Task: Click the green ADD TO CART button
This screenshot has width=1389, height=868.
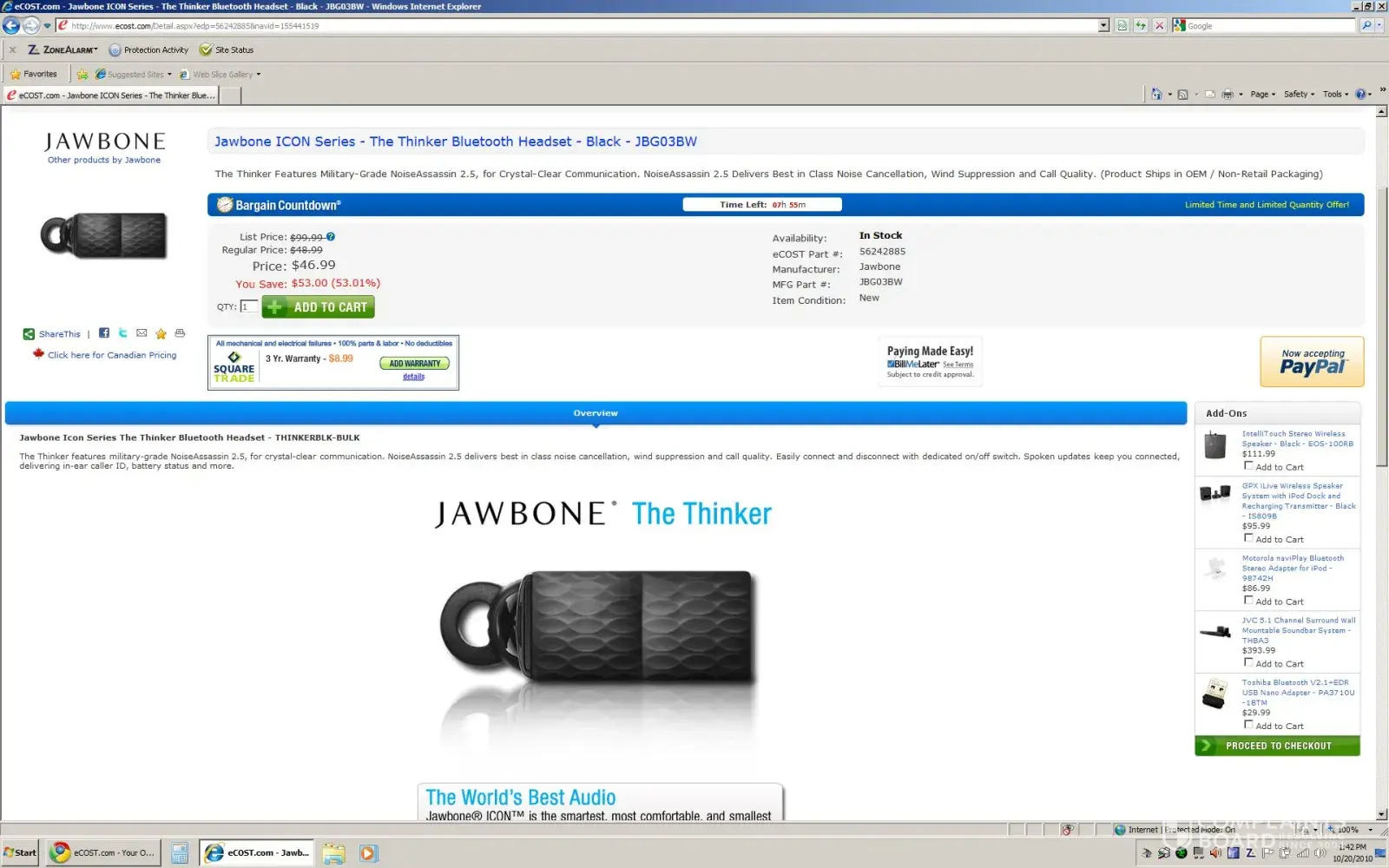Action: click(318, 307)
